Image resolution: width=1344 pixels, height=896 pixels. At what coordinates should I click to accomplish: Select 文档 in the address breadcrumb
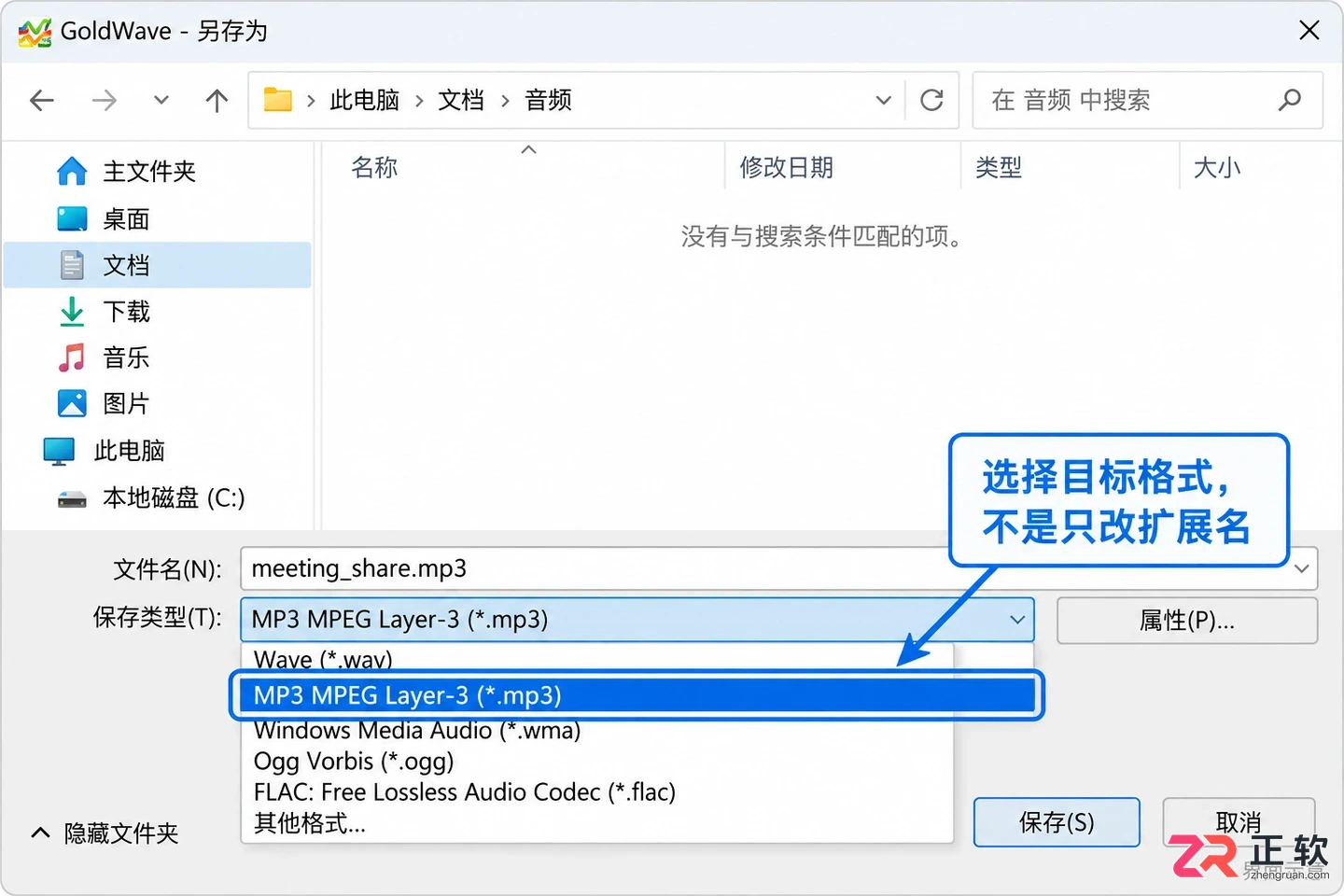pyautogui.click(x=461, y=100)
